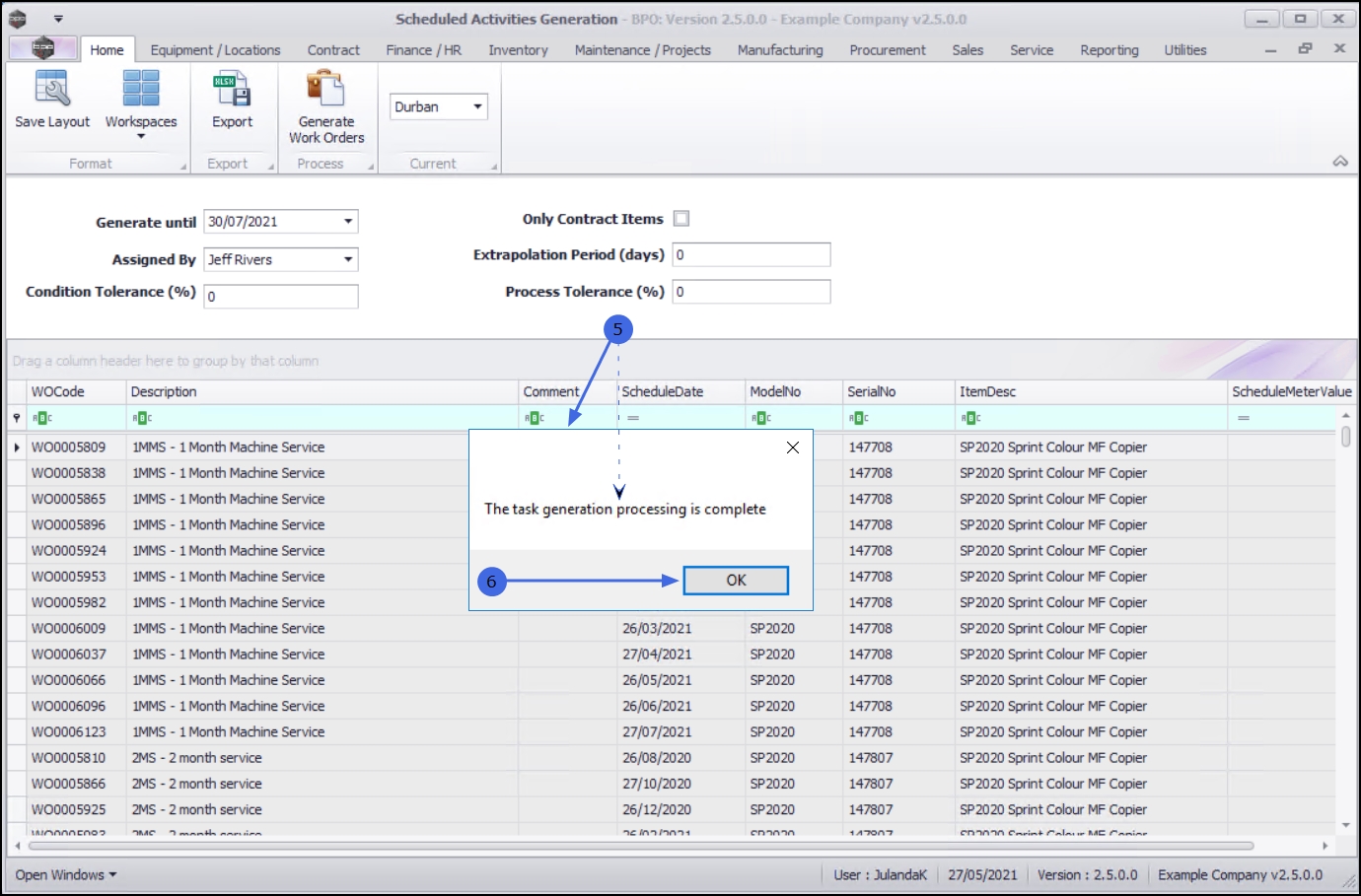Open the Maintenance / Projects tab

(642, 50)
